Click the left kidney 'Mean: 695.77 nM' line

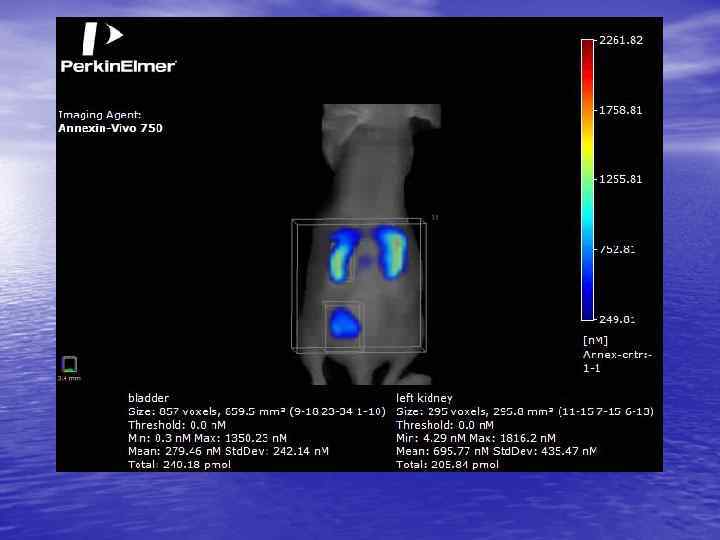[496, 451]
